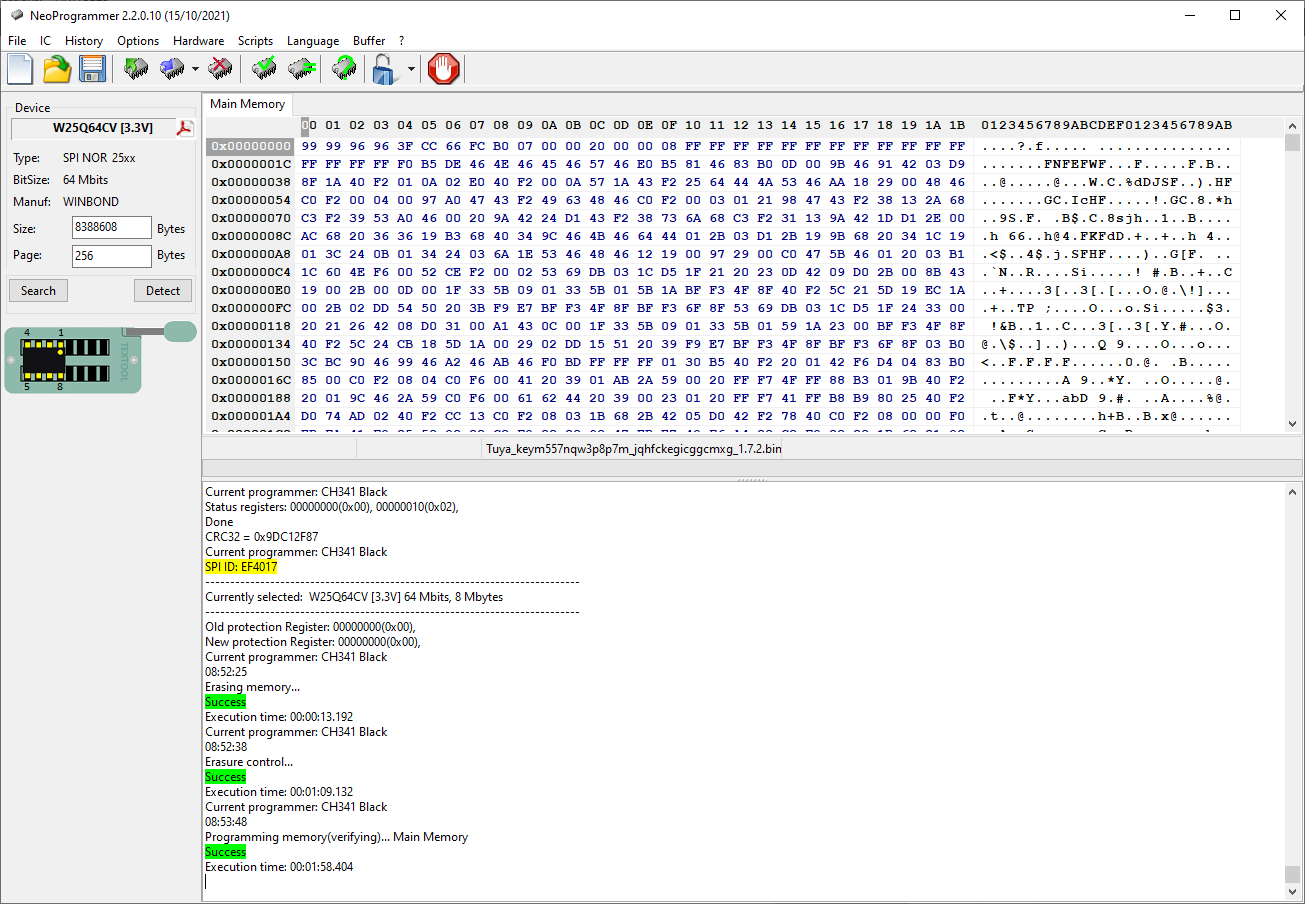1305x904 pixels.
Task: Click the Detect button in Device panel
Action: click(x=163, y=291)
